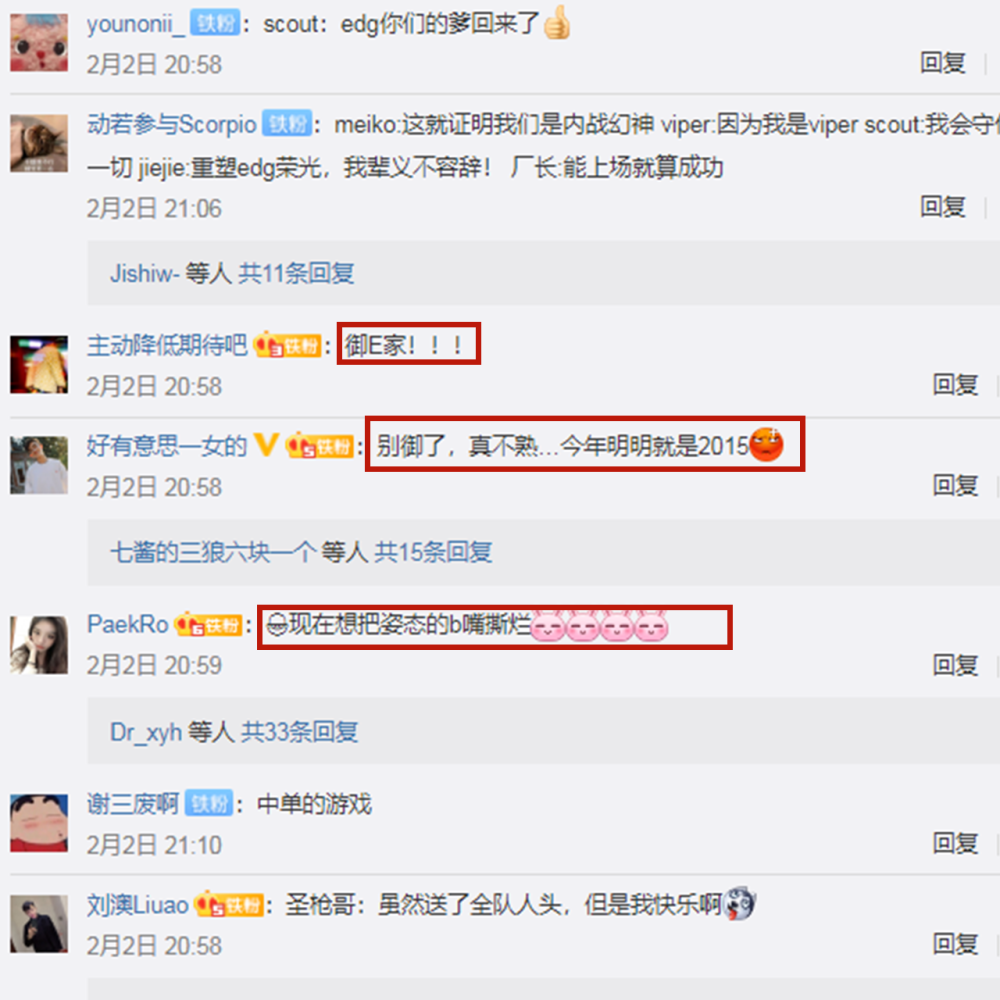Click 回复 under younonii_'s comment
This screenshot has width=1000, height=1000.
point(942,62)
